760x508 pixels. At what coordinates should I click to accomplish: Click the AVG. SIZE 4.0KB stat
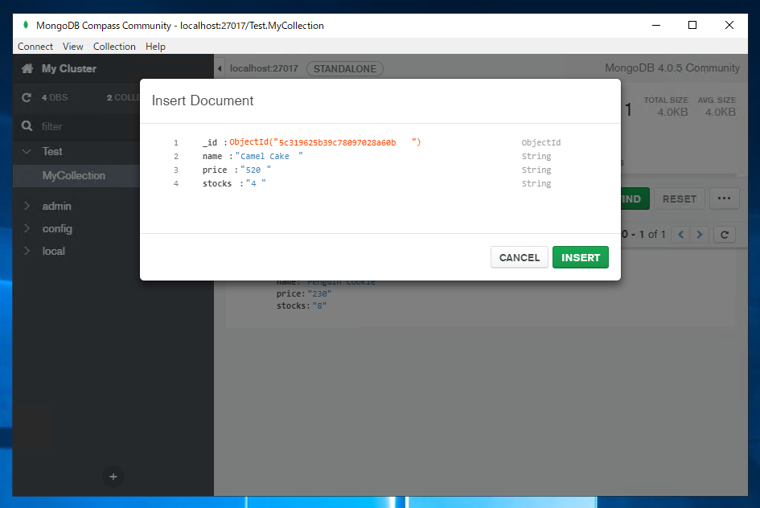point(716,107)
